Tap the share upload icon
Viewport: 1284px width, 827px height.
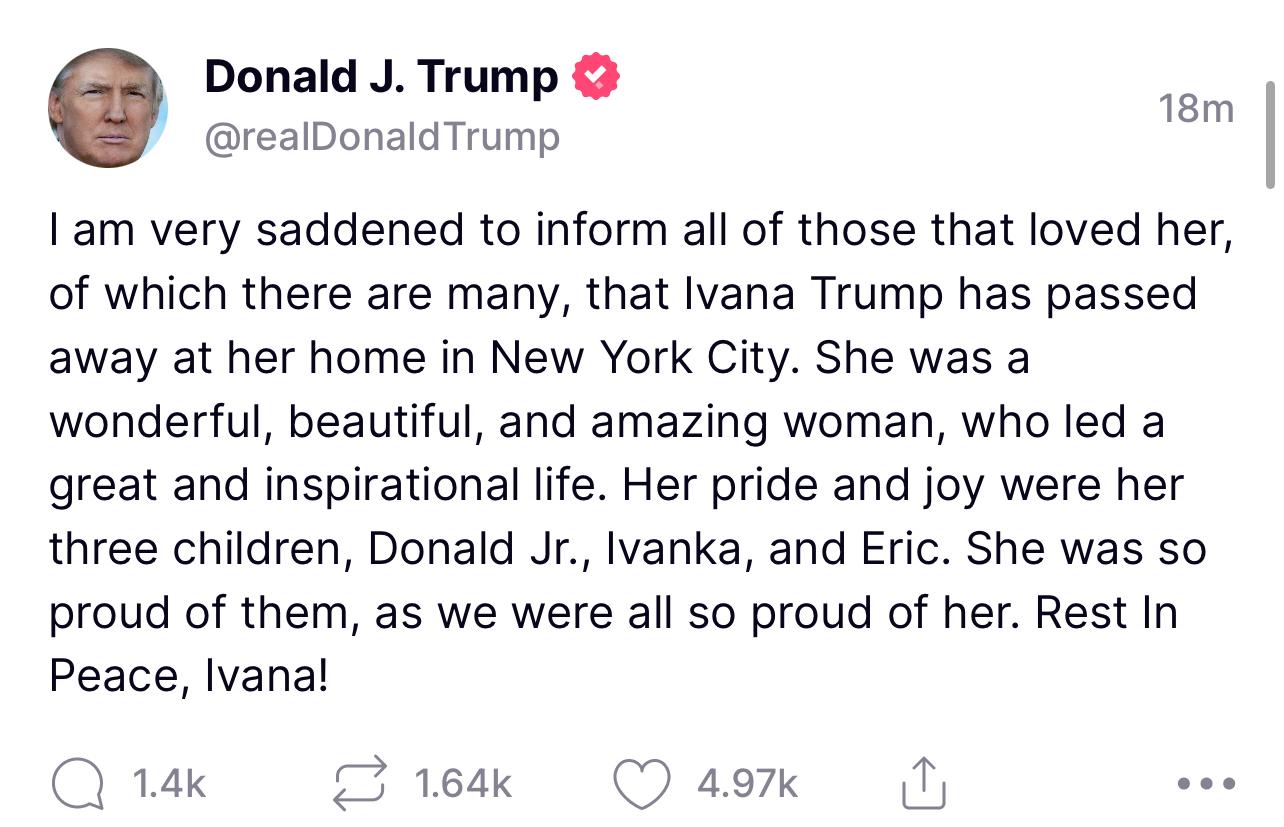[923, 784]
